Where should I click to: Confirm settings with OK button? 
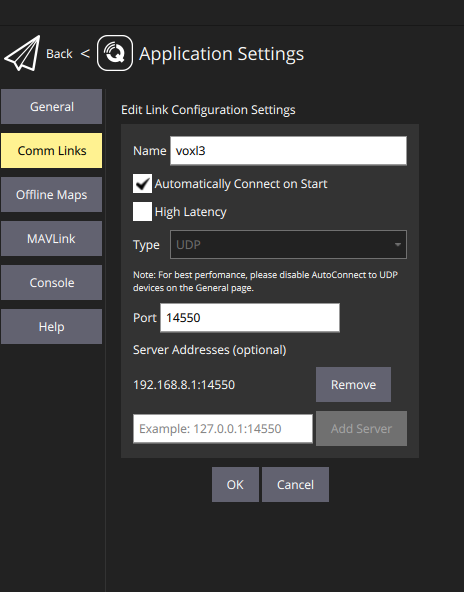click(x=235, y=484)
